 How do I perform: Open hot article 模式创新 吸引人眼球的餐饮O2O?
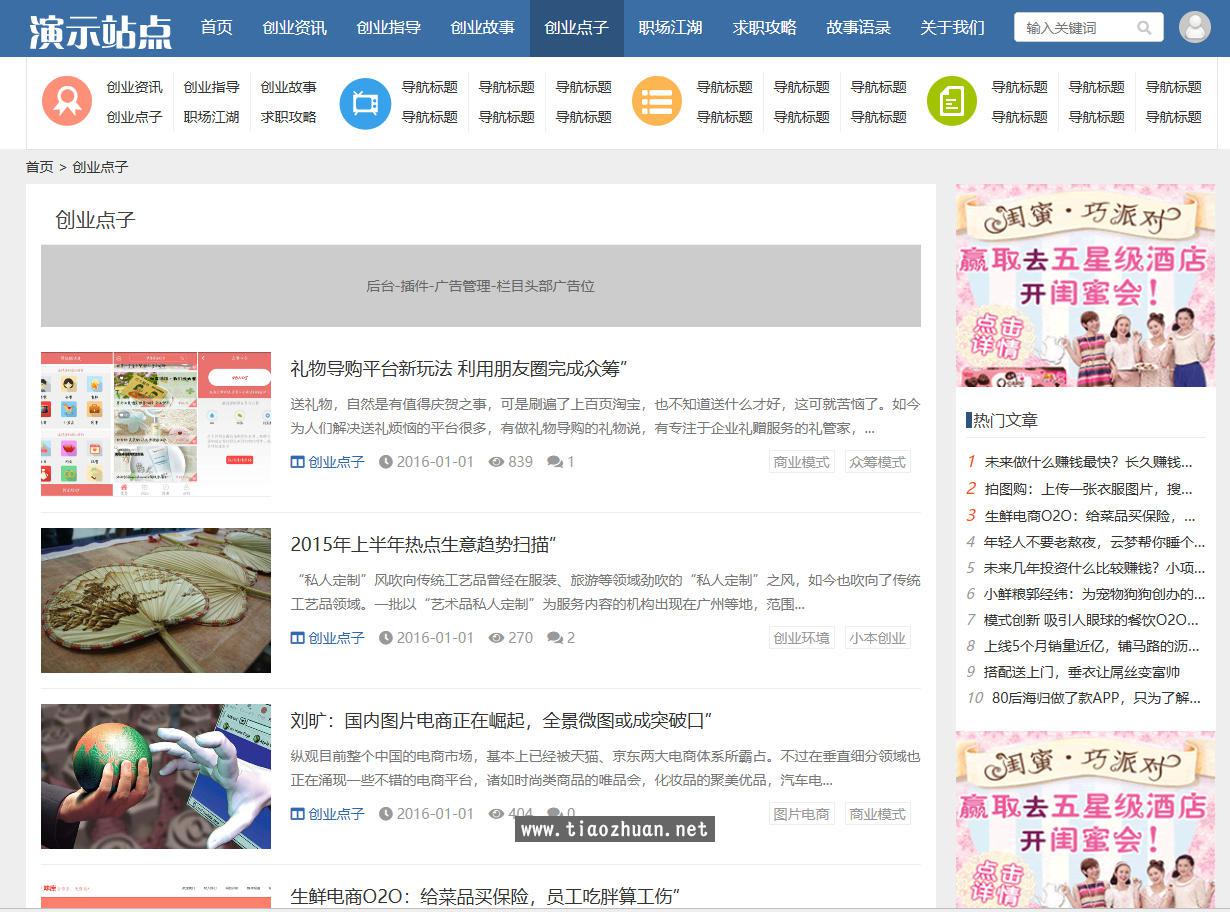1091,620
